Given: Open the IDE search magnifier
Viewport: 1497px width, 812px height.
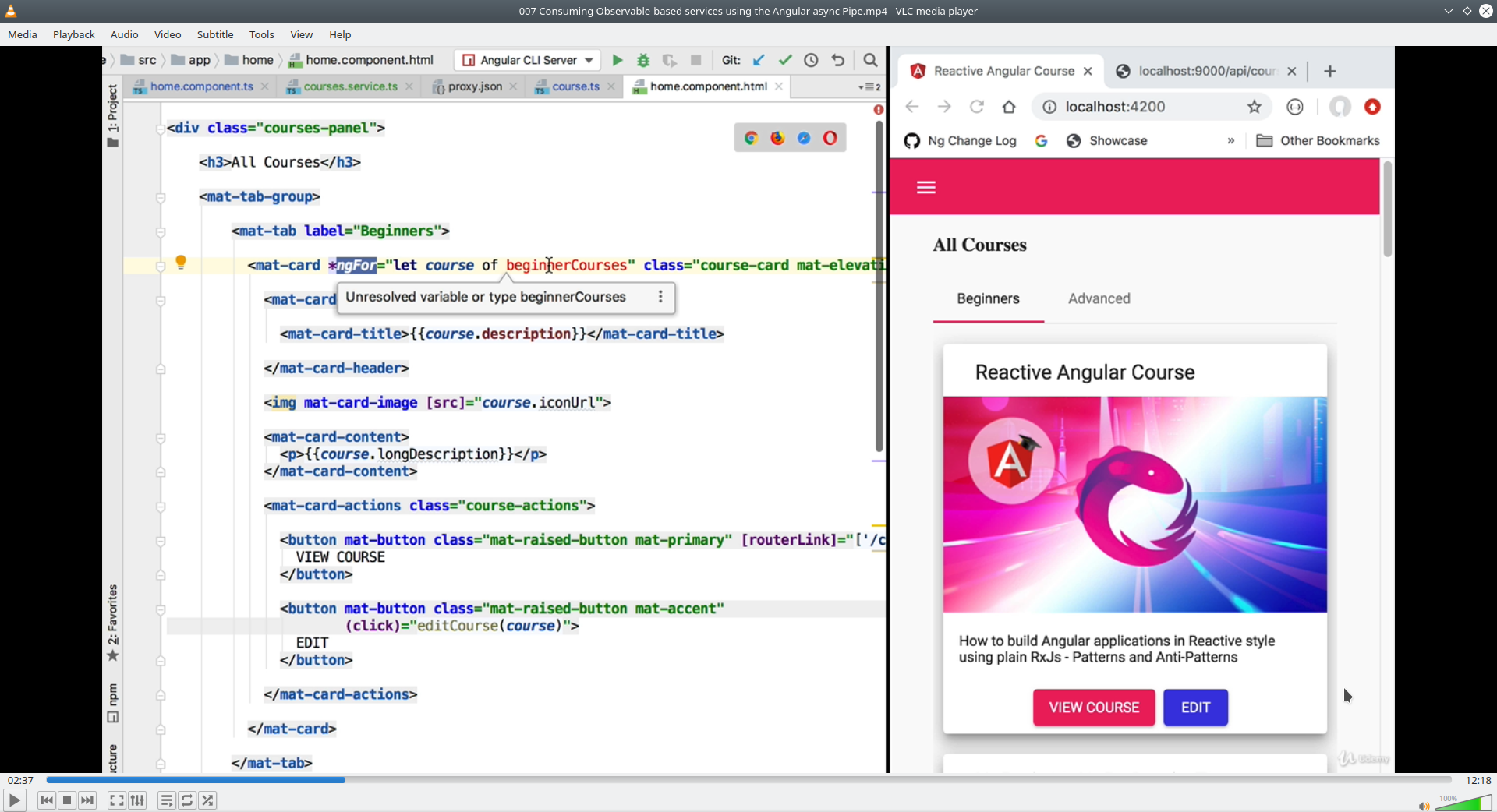Looking at the screenshot, I should pyautogui.click(x=870, y=60).
